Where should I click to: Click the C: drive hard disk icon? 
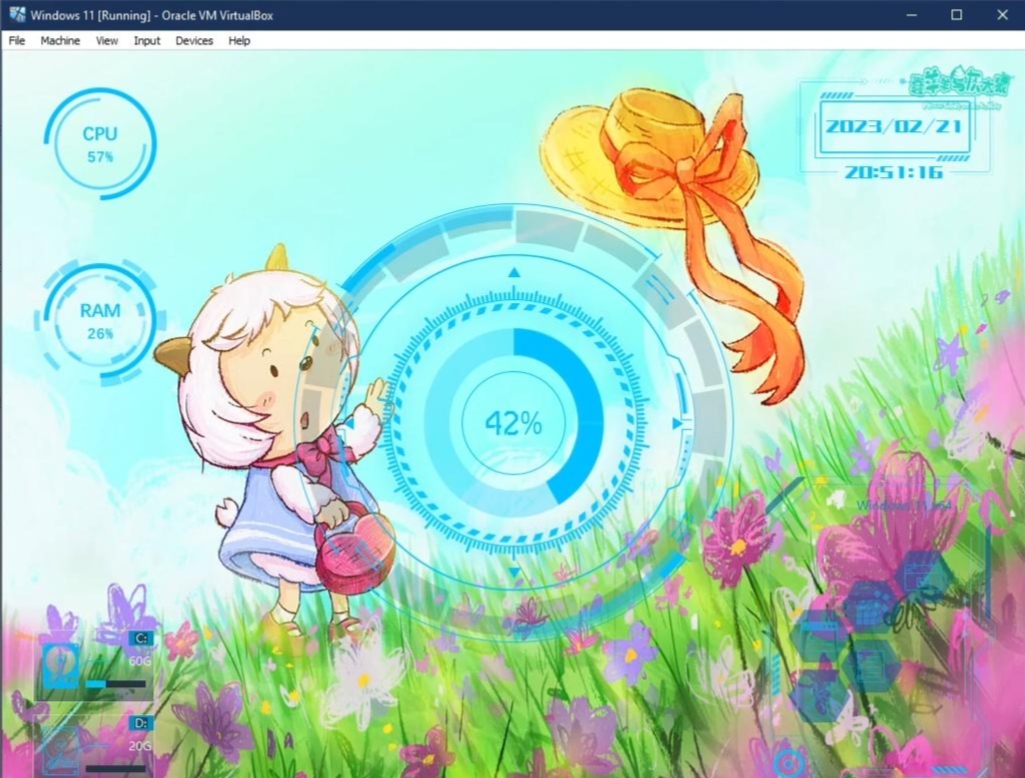(x=60, y=663)
